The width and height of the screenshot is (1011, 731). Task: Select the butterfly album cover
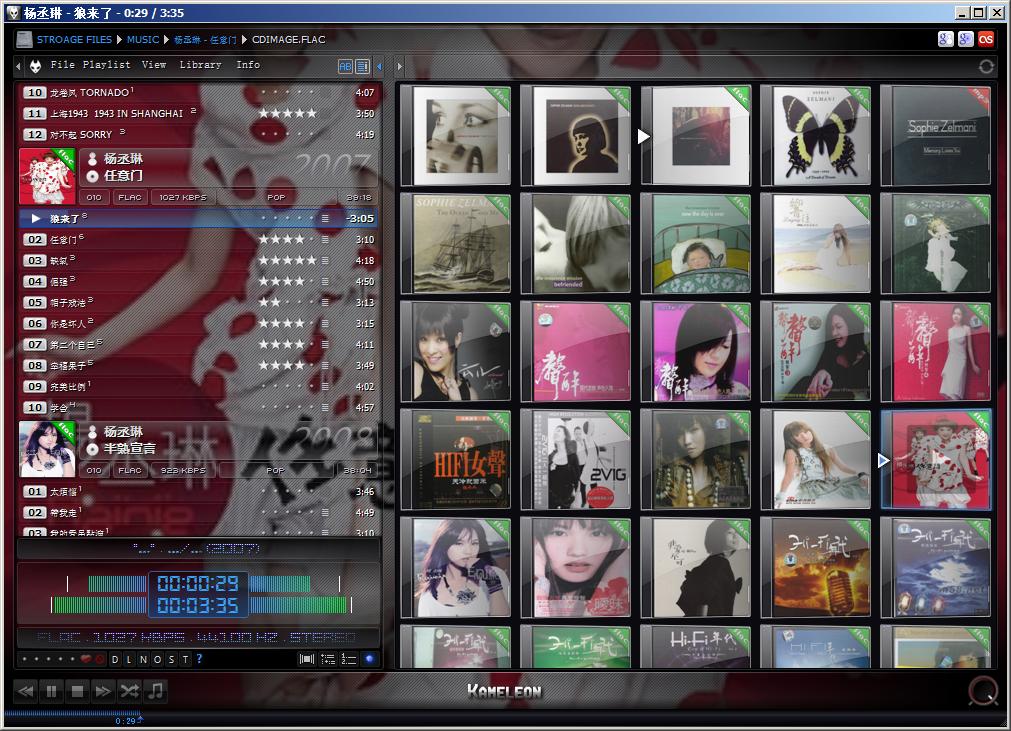coord(816,136)
